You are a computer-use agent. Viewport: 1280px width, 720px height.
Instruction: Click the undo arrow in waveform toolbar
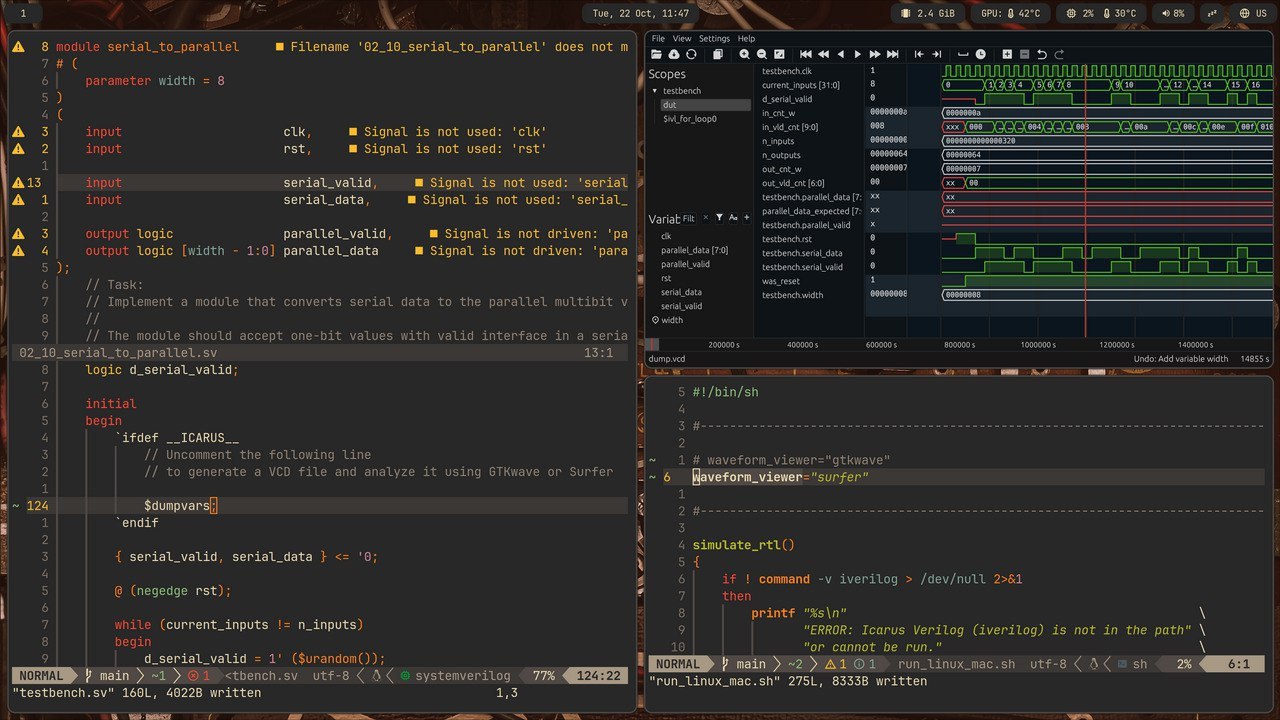click(1042, 54)
